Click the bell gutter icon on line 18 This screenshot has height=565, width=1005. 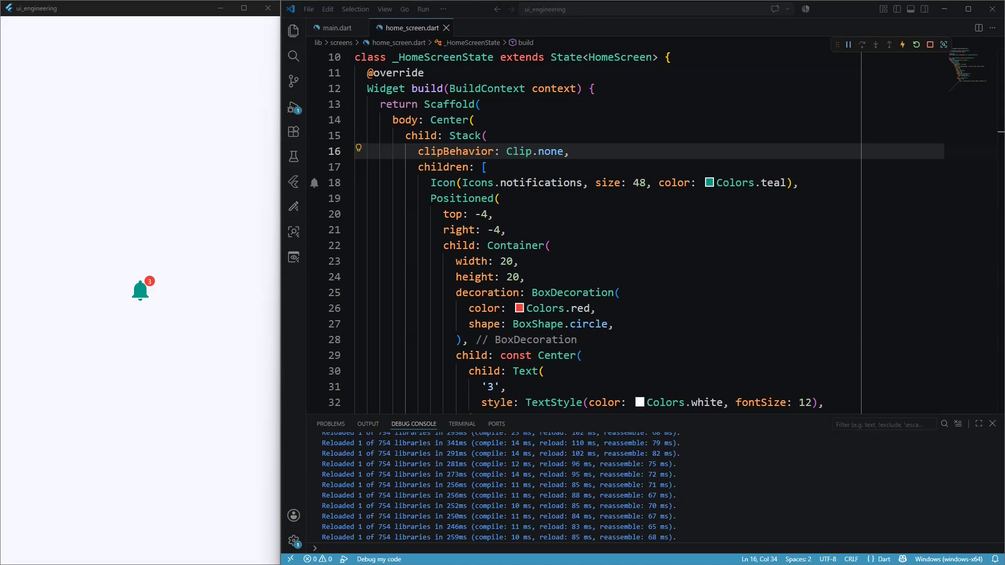point(314,183)
